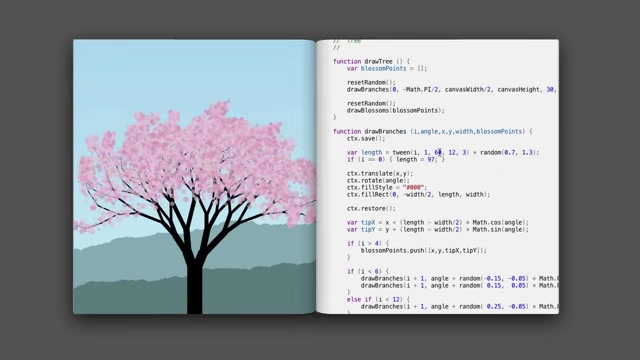Select the tipY variable declaration
This screenshot has height=360, width=640.
tap(368, 229)
